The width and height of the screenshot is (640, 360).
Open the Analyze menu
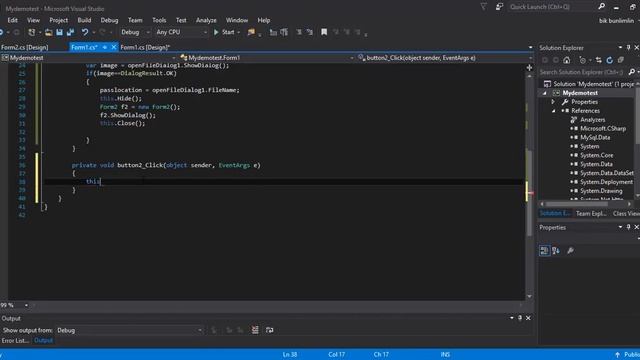(x=206, y=20)
